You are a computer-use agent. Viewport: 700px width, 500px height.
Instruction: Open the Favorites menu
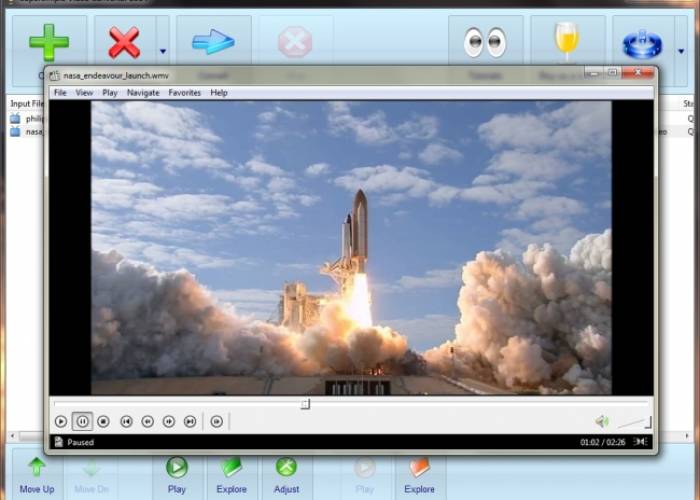pos(185,93)
